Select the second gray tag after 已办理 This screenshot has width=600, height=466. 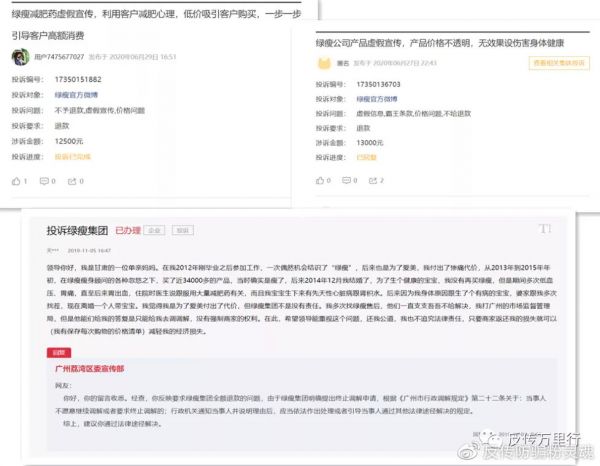pos(183,230)
